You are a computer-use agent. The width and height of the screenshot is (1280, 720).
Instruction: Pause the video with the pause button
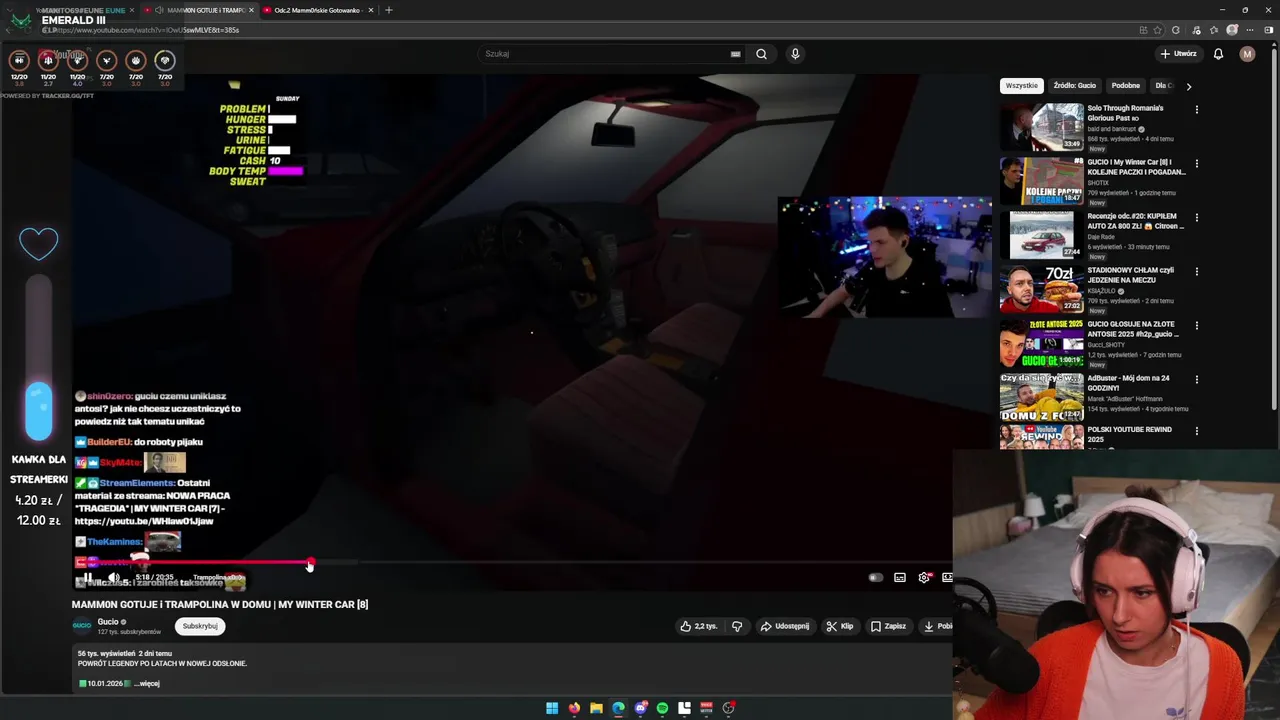click(88, 577)
